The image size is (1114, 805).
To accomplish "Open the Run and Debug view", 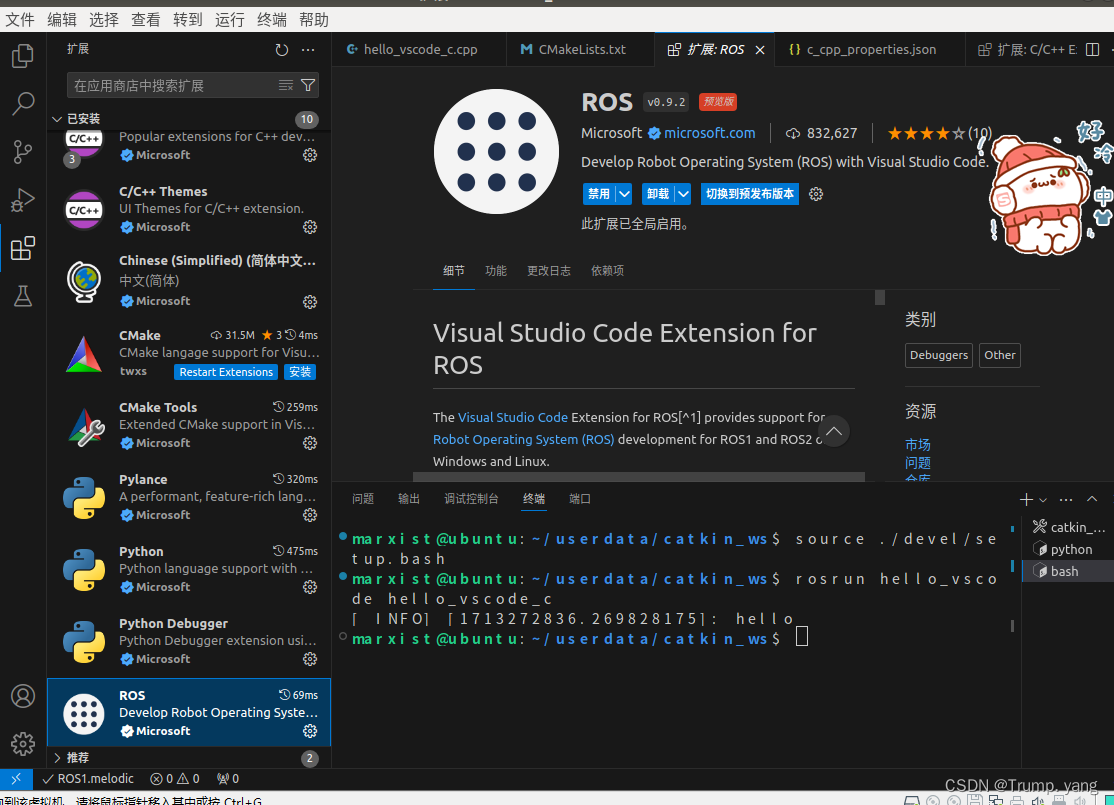I will pos(23,200).
